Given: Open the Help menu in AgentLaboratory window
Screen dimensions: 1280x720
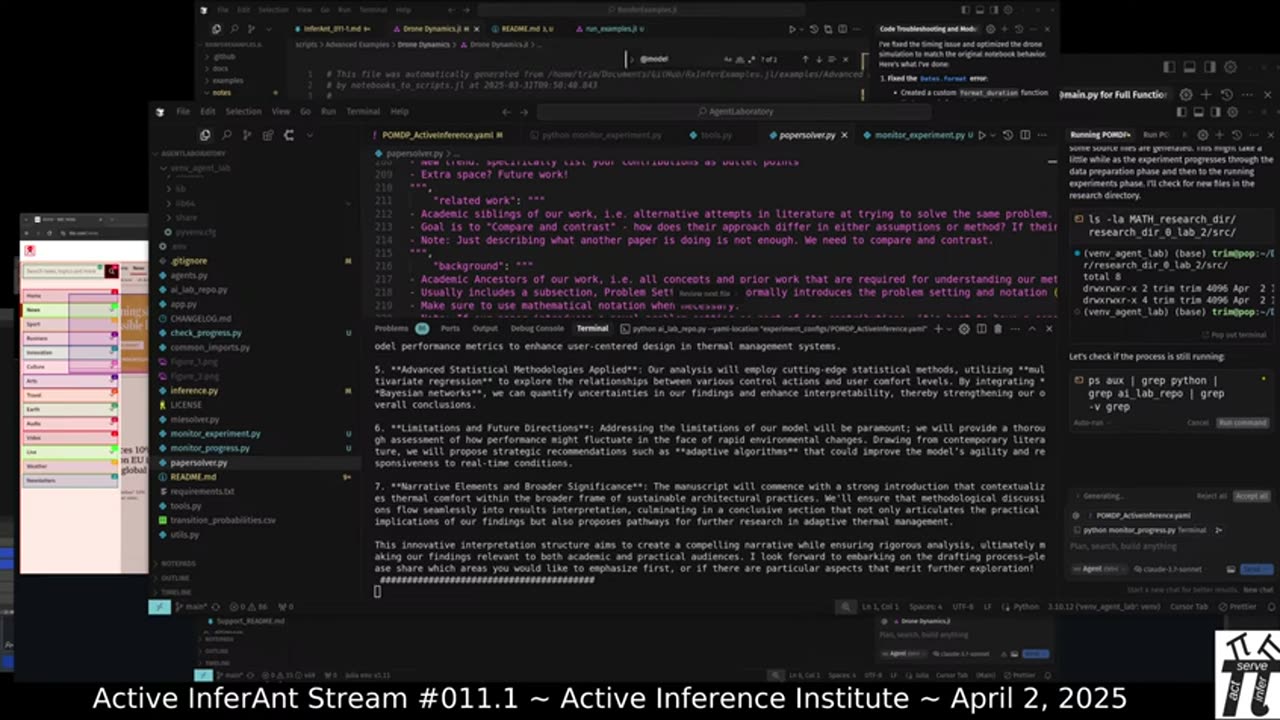Looking at the screenshot, I should tap(399, 112).
